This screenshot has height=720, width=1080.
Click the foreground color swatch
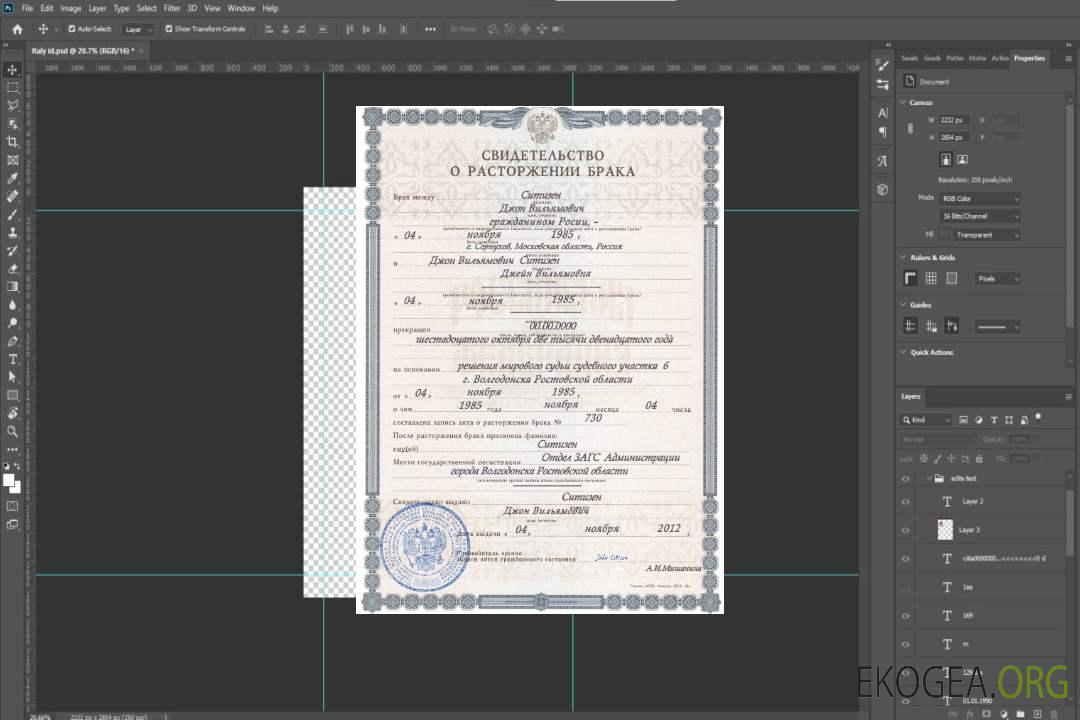coord(9,482)
